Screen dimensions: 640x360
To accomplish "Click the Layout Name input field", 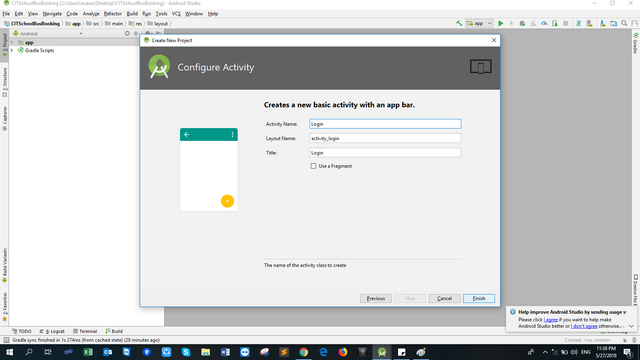I will tap(385, 138).
